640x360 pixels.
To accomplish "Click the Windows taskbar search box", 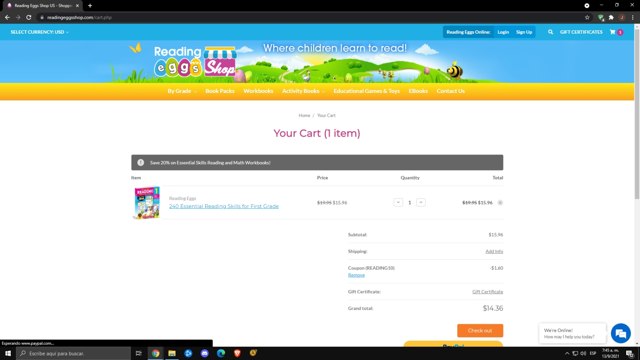I will 73,353.
